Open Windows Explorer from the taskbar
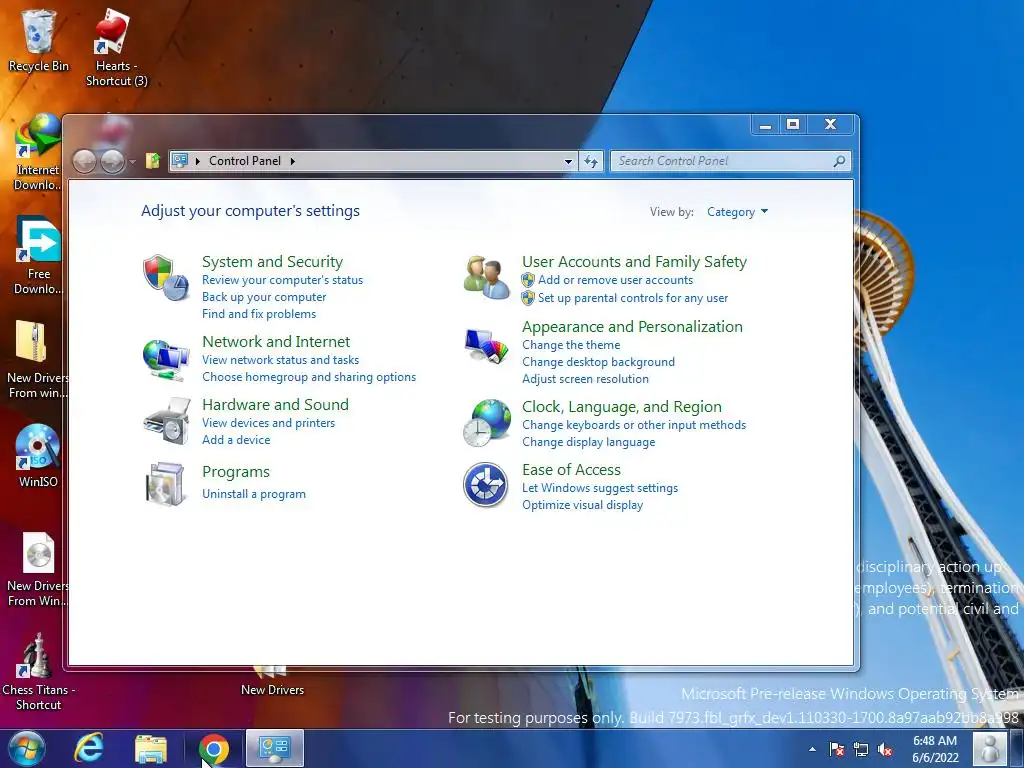The width and height of the screenshot is (1024, 768). point(151,748)
